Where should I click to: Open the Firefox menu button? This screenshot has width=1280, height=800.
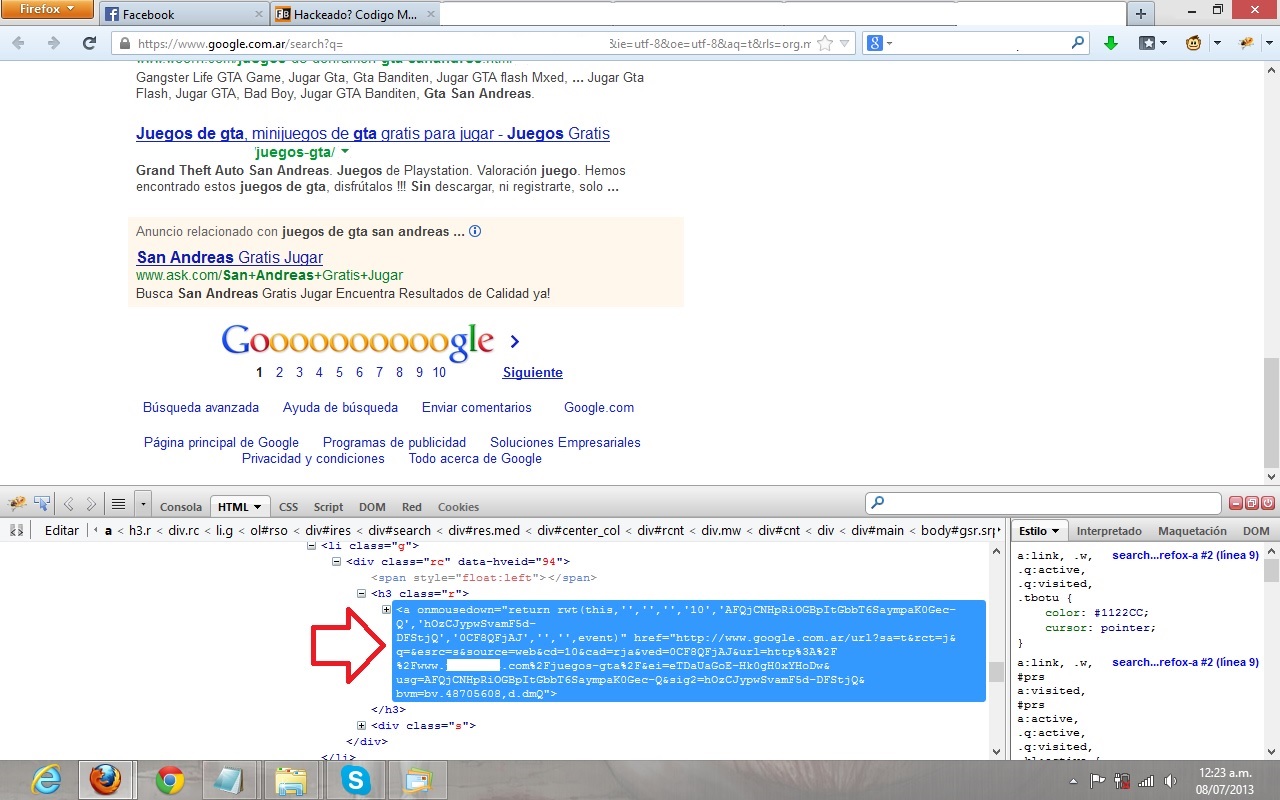tap(48, 10)
